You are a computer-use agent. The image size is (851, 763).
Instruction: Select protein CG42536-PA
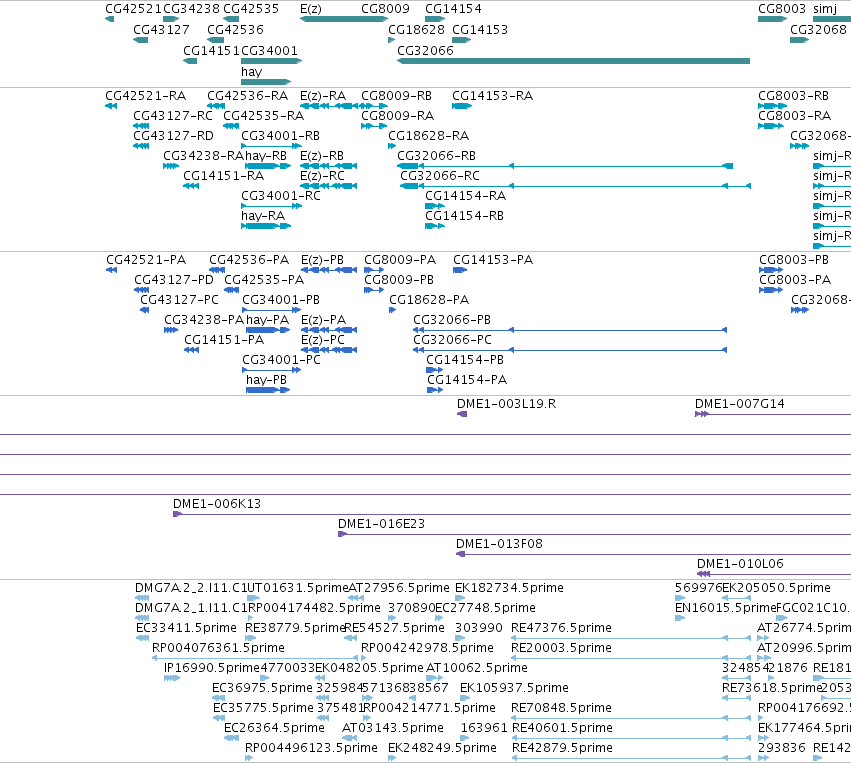coord(249,260)
